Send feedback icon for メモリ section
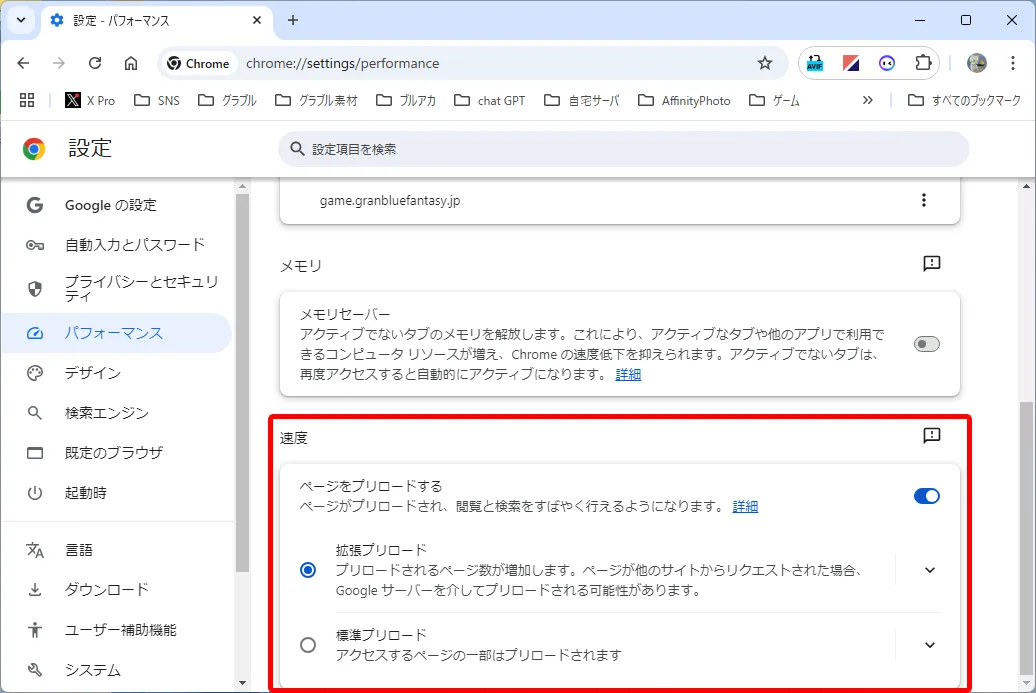 932,264
